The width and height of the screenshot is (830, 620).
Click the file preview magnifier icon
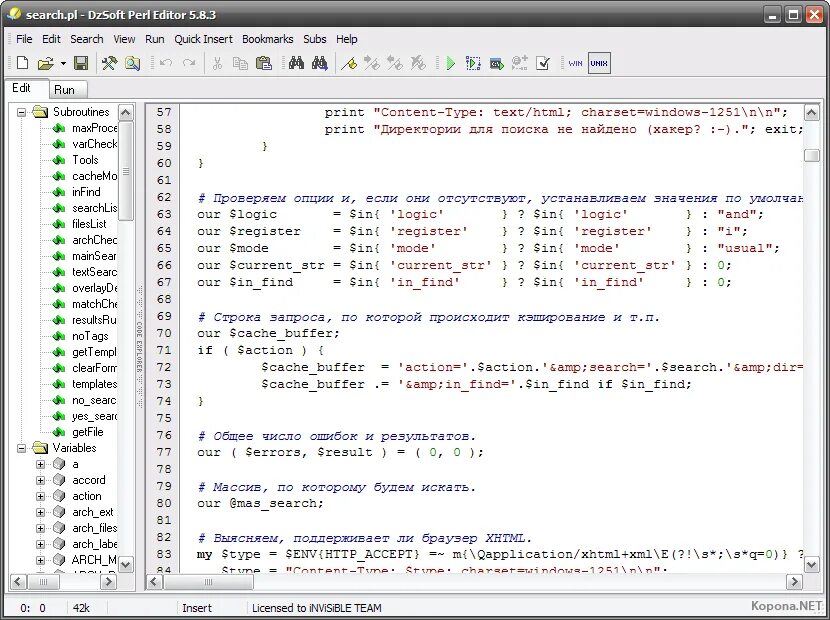pyautogui.click(x=132, y=64)
